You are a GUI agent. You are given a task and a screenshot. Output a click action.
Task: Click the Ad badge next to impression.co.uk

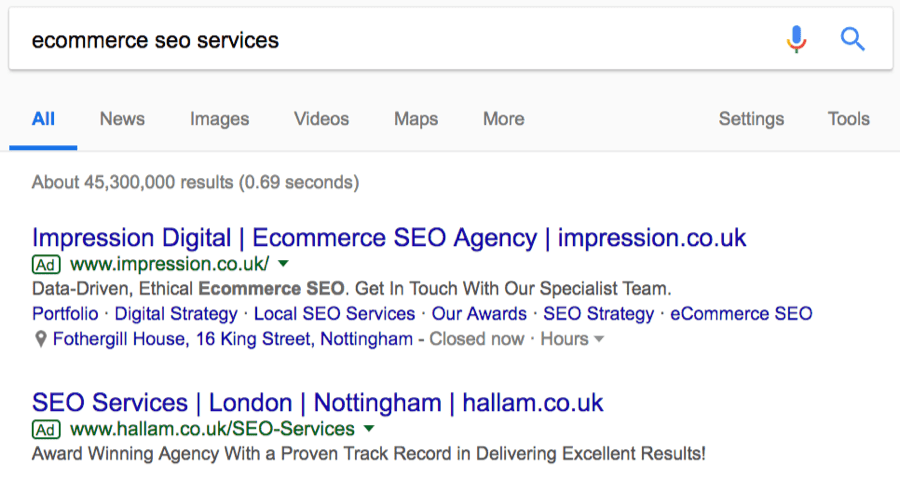click(46, 265)
